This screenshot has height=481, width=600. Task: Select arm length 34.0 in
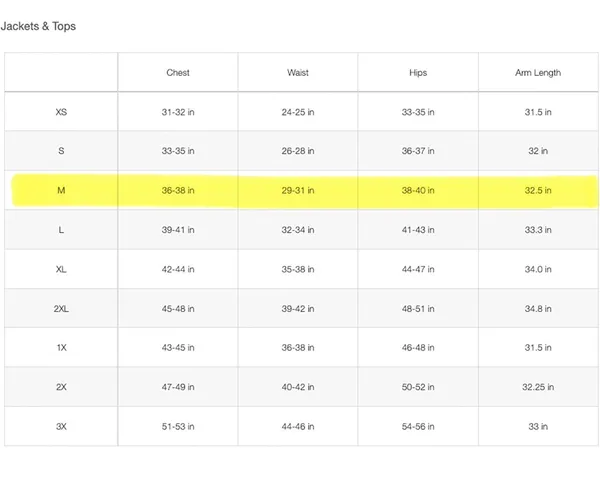(538, 269)
